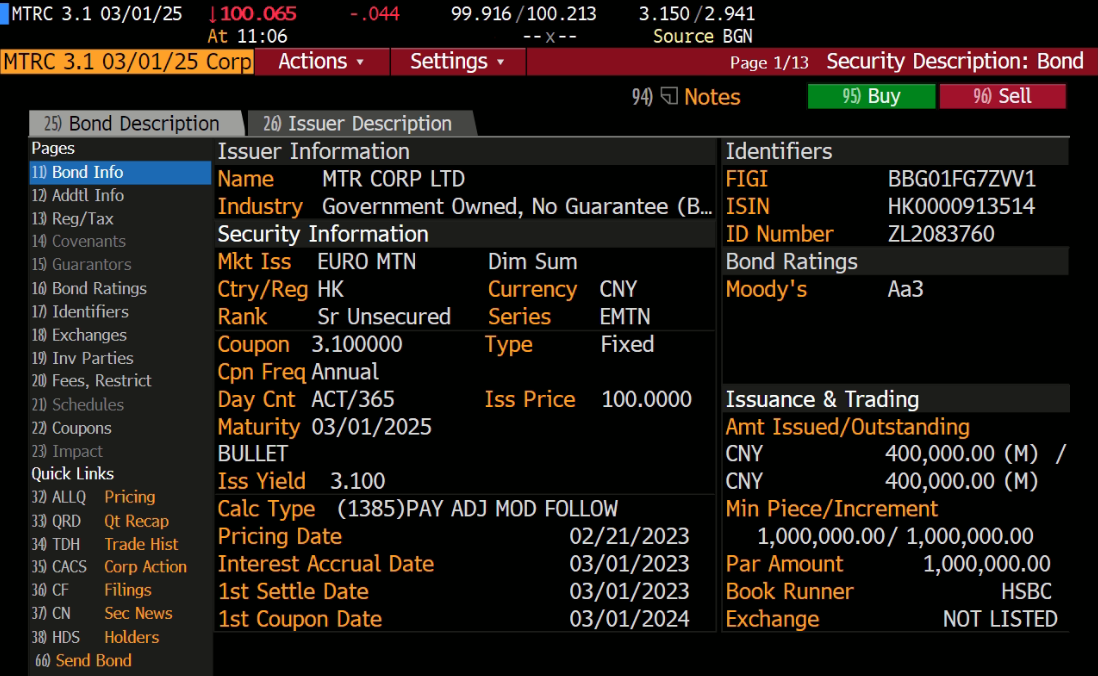
Task: Click the Iss Price value 100.0000
Action: 646,400
